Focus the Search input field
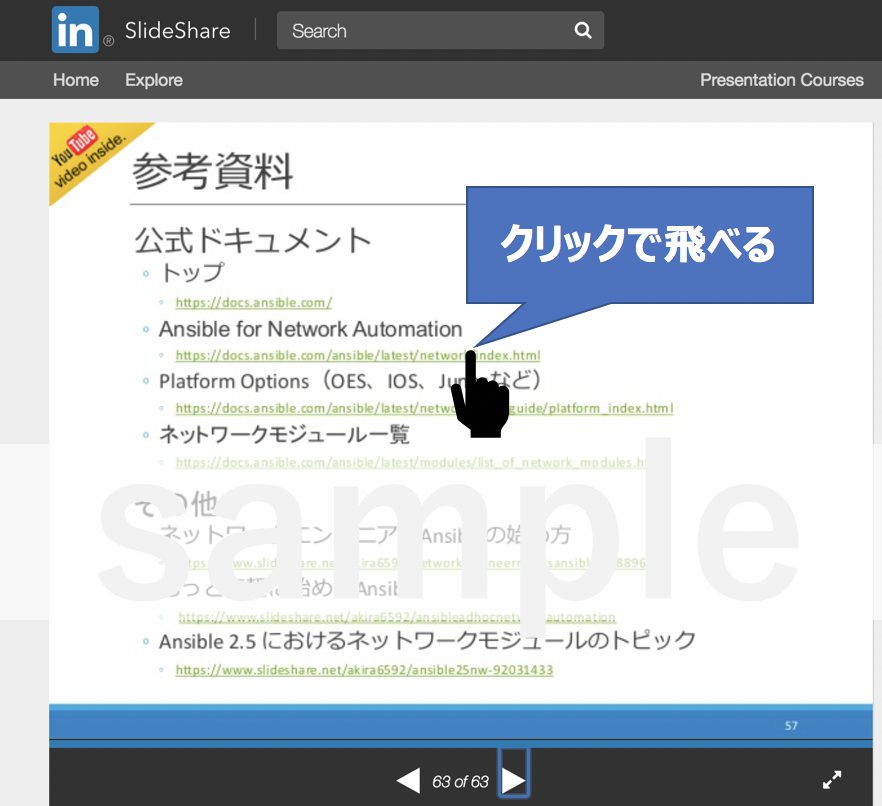This screenshot has height=806, width=882. 440,30
